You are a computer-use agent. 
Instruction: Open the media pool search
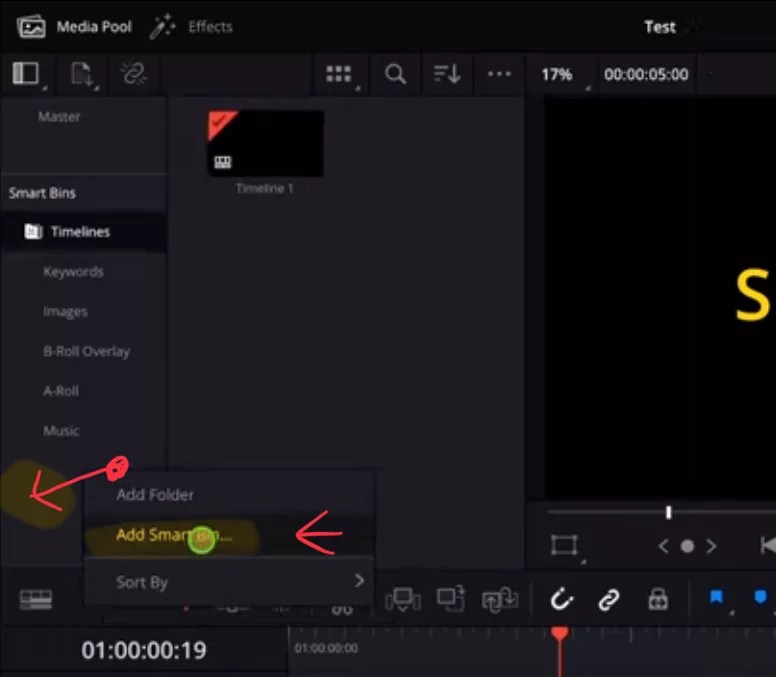click(395, 74)
